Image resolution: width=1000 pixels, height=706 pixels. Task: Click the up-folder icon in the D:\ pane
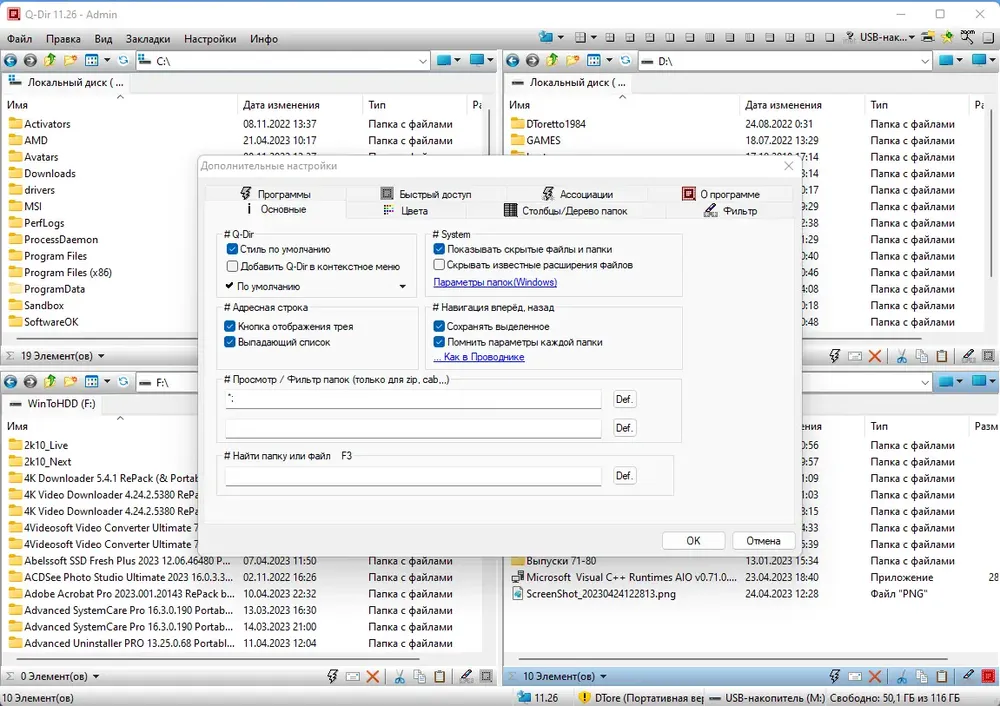[552, 61]
